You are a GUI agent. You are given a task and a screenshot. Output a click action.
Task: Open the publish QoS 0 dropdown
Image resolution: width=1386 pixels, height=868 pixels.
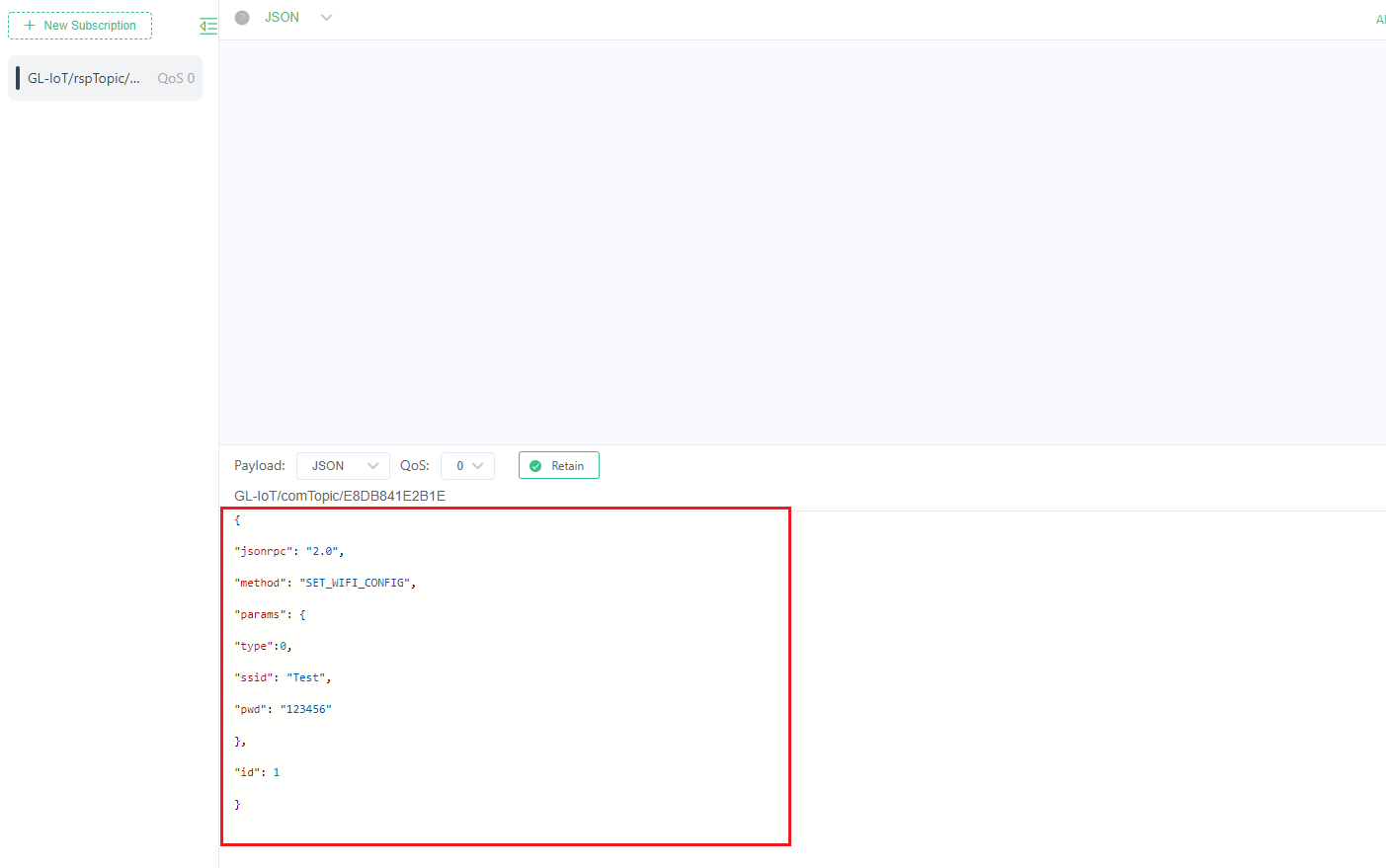467,466
